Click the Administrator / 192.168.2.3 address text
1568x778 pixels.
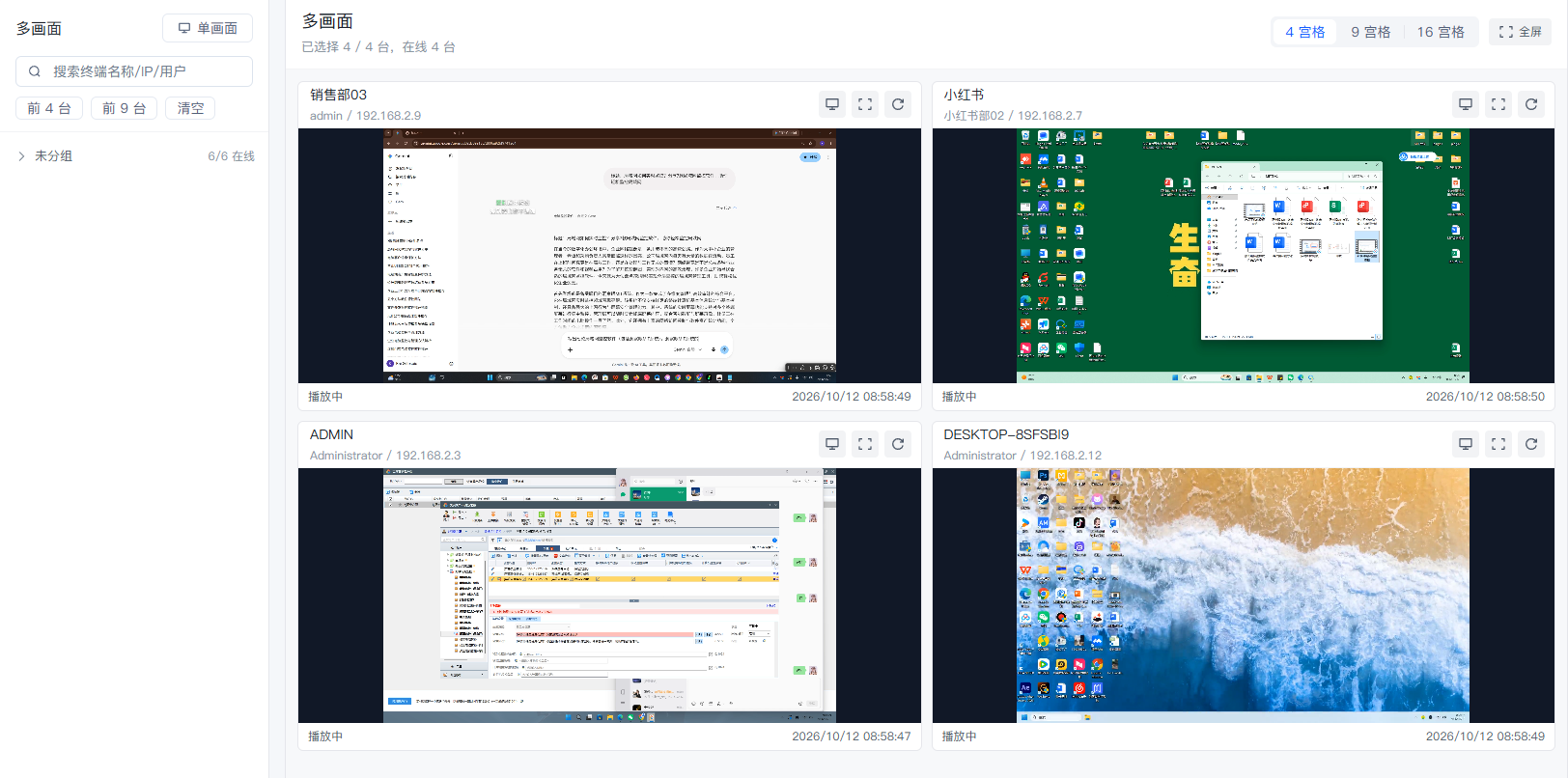pyautogui.click(x=385, y=456)
